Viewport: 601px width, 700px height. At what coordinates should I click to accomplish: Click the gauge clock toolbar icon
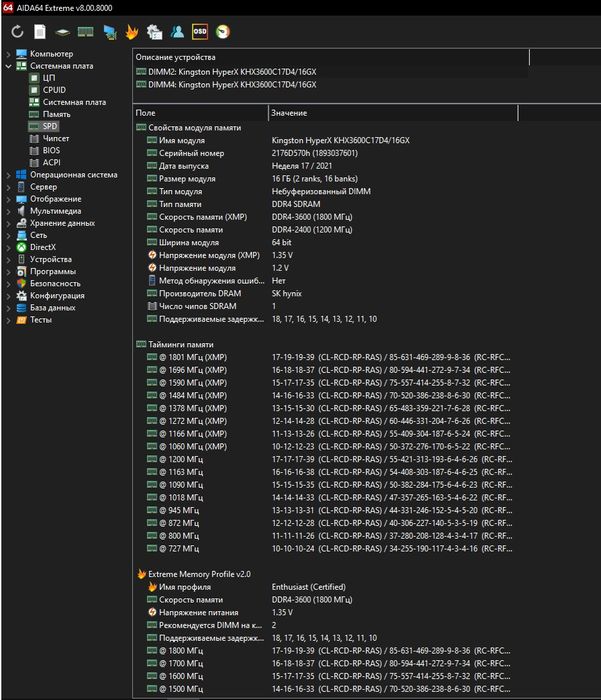coord(223,32)
